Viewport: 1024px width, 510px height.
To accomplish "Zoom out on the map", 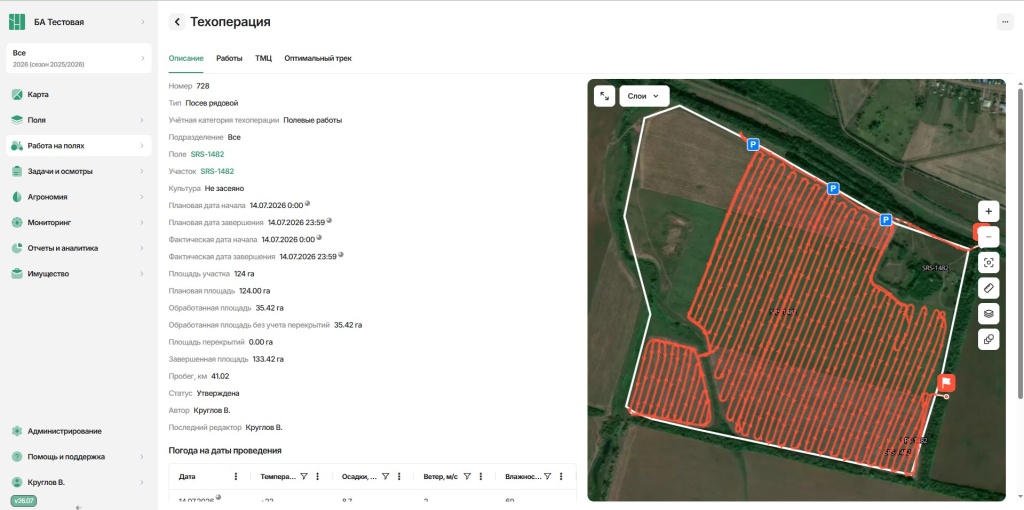I will [x=989, y=237].
